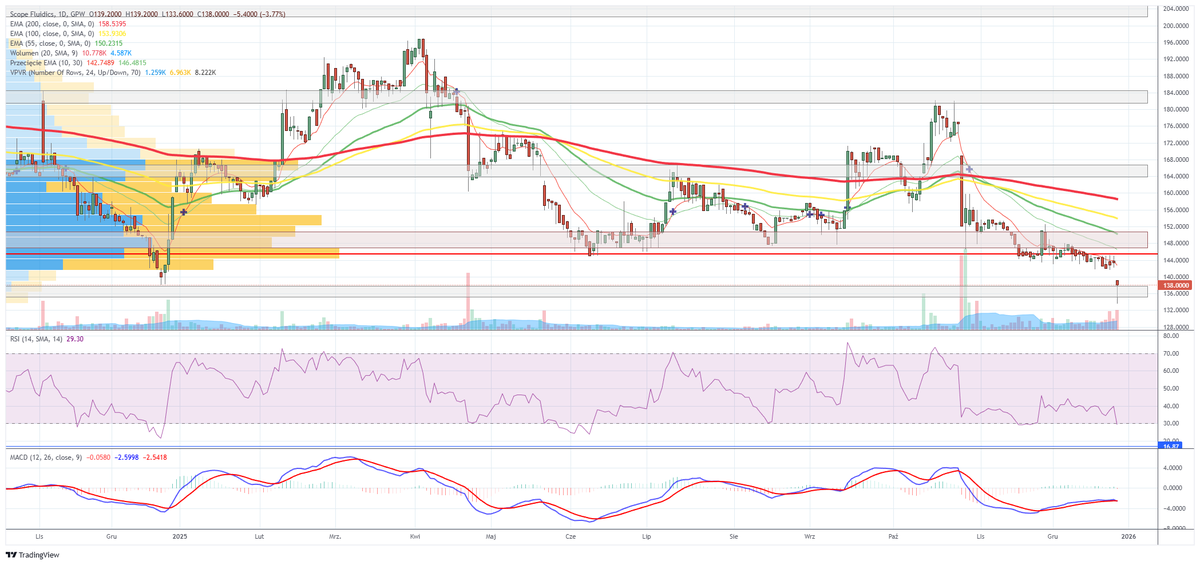Image resolution: width=1200 pixels, height=565 pixels.
Task: Click the Paź month label on time axis
Action: click(893, 536)
